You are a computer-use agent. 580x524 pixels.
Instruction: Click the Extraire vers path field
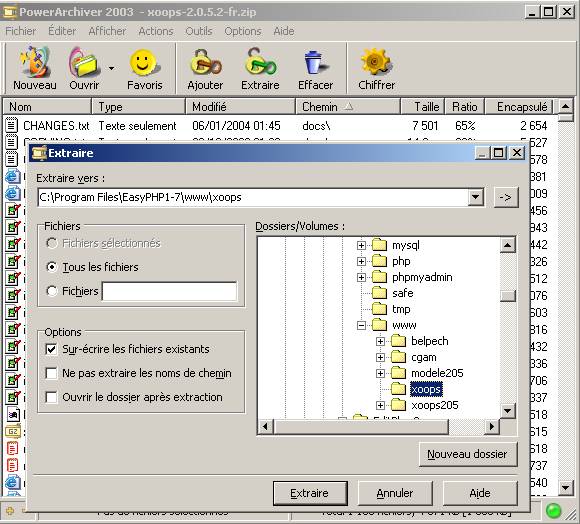pos(253,197)
